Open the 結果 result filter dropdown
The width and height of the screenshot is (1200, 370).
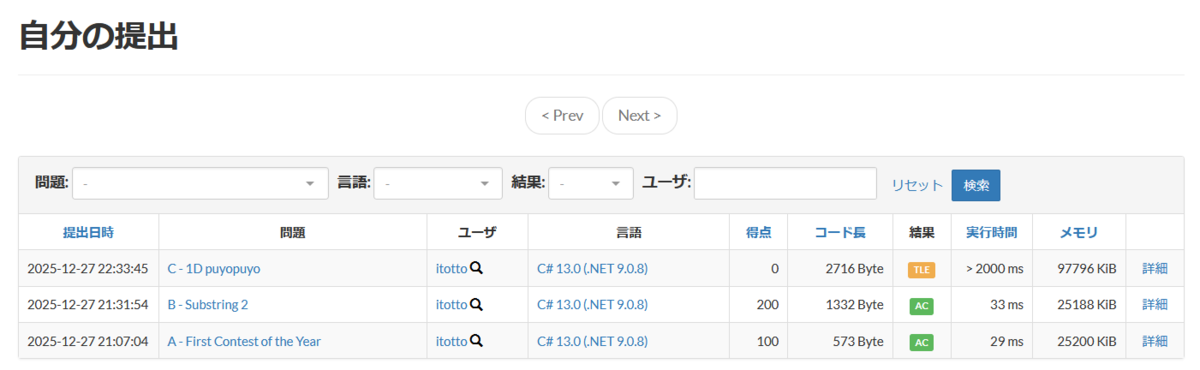click(x=591, y=184)
